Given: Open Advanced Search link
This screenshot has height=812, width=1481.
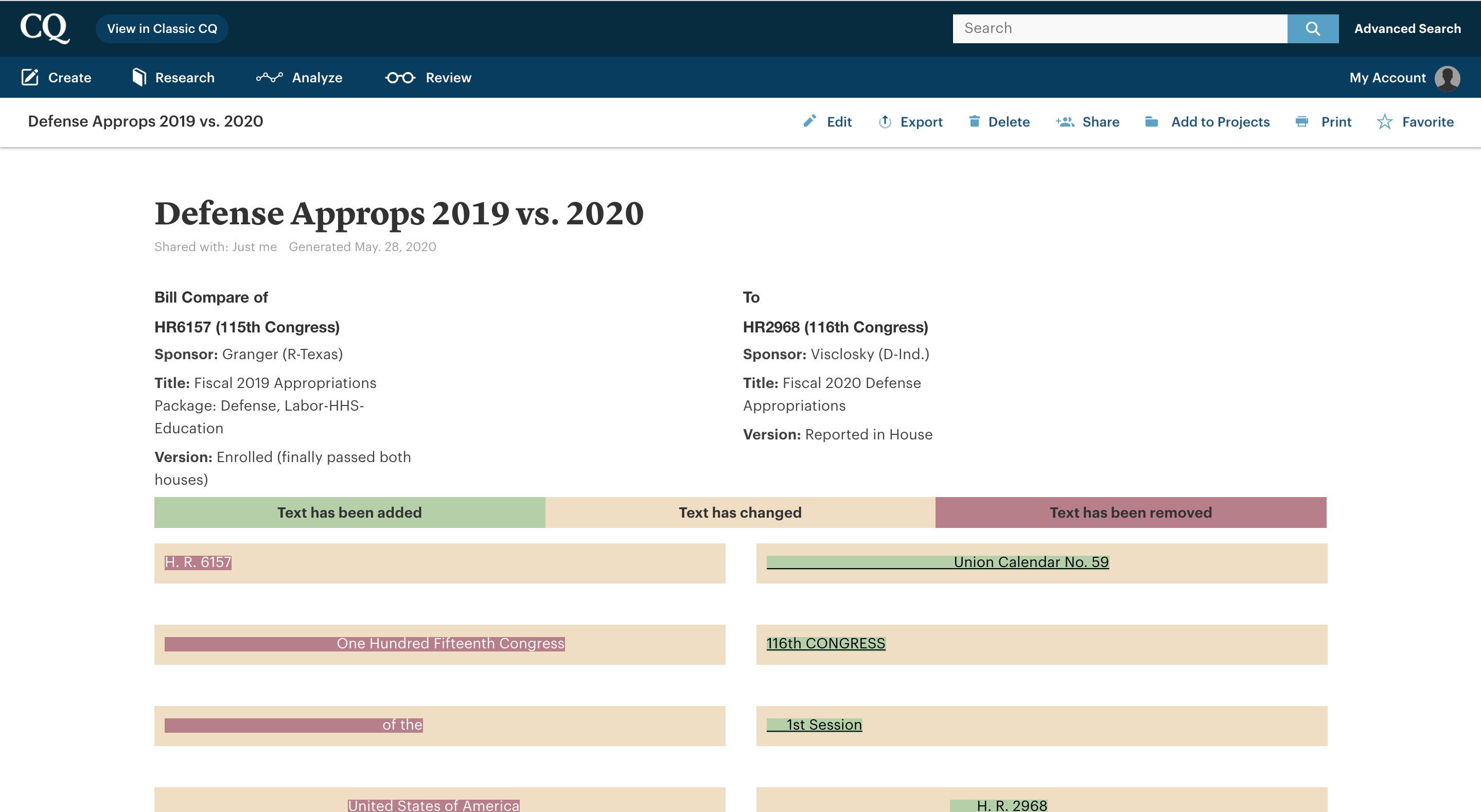Looking at the screenshot, I should [x=1407, y=29].
